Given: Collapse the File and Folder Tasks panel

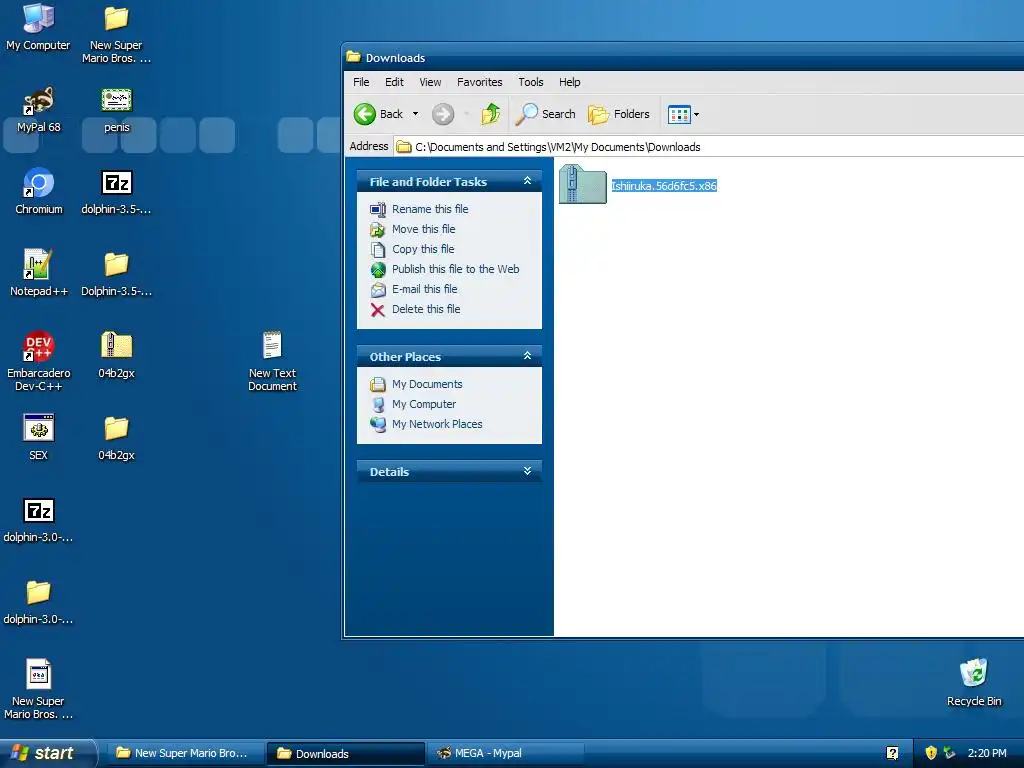Looking at the screenshot, I should click(527, 181).
